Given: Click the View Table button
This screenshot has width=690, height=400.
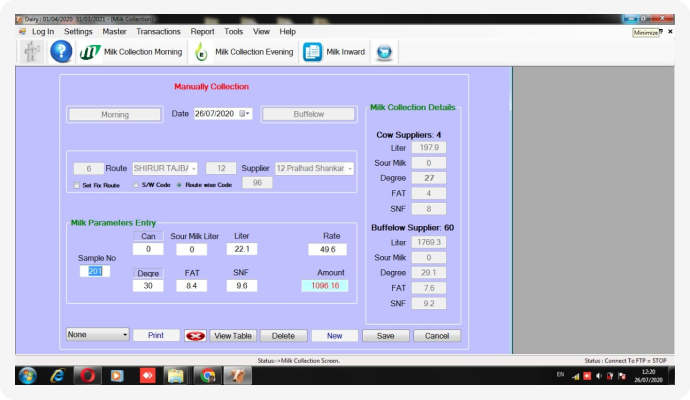Looking at the screenshot, I should pyautogui.click(x=233, y=335).
